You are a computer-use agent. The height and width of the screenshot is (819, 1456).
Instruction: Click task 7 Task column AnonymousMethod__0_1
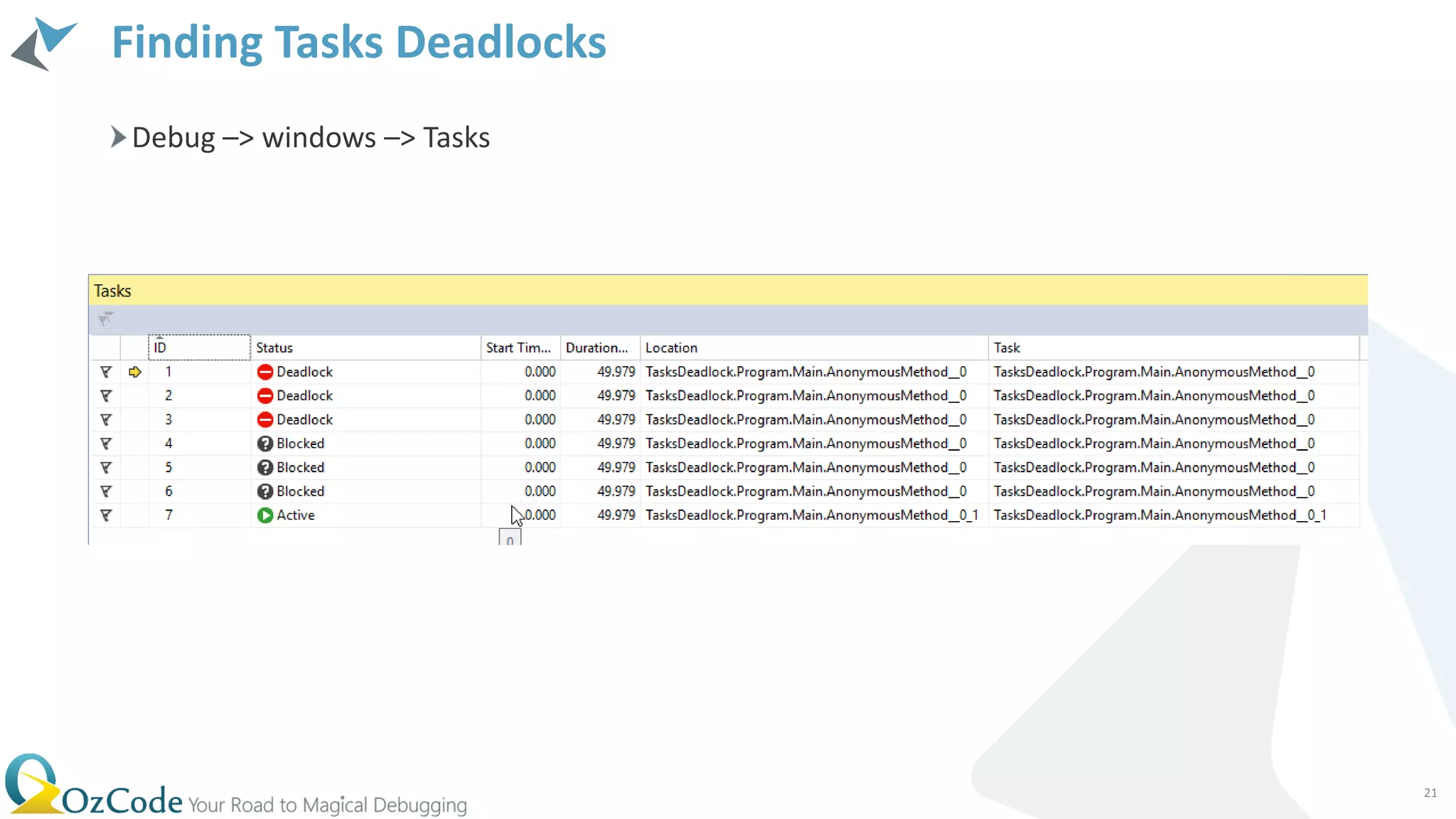(1160, 515)
